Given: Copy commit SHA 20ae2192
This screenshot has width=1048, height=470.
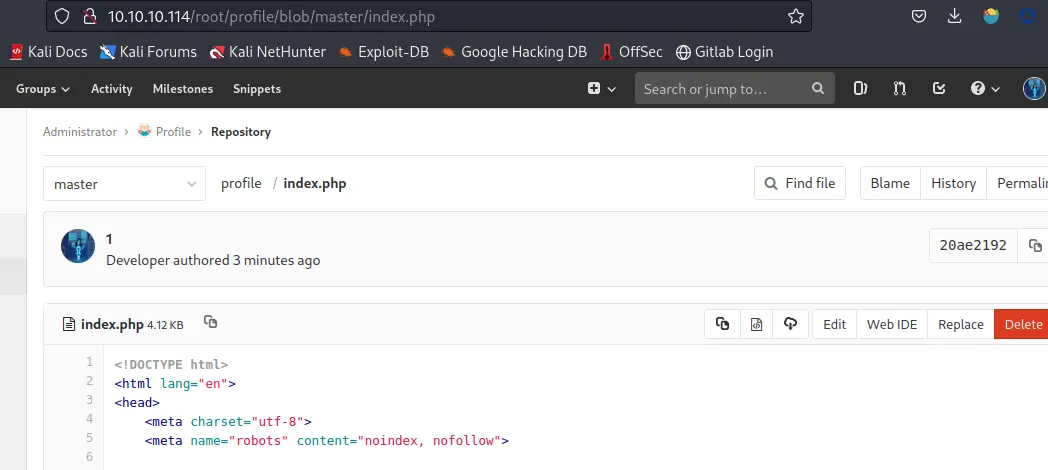Looking at the screenshot, I should click(1035, 245).
